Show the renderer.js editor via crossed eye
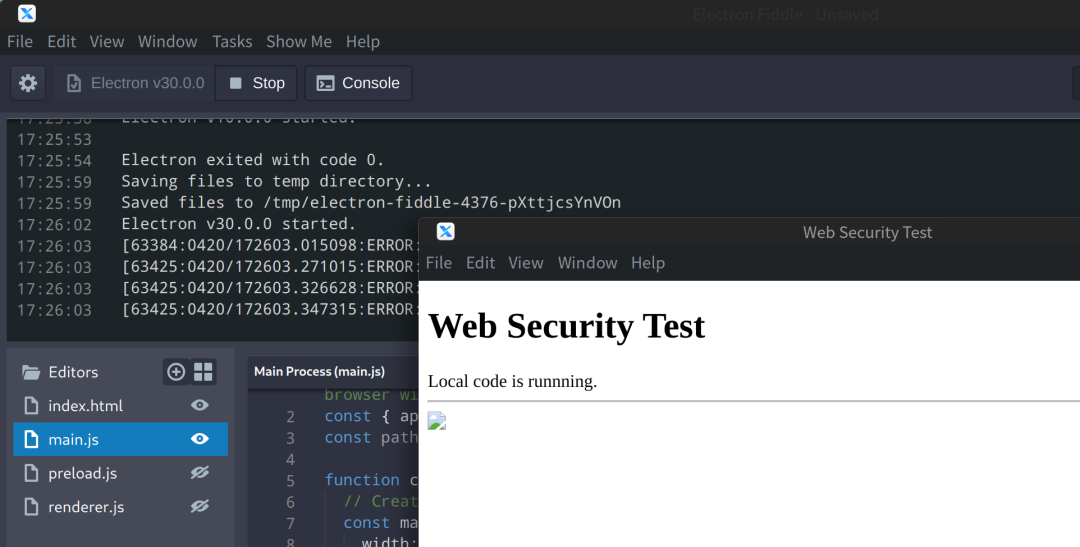The height and width of the screenshot is (547, 1080). click(x=200, y=506)
